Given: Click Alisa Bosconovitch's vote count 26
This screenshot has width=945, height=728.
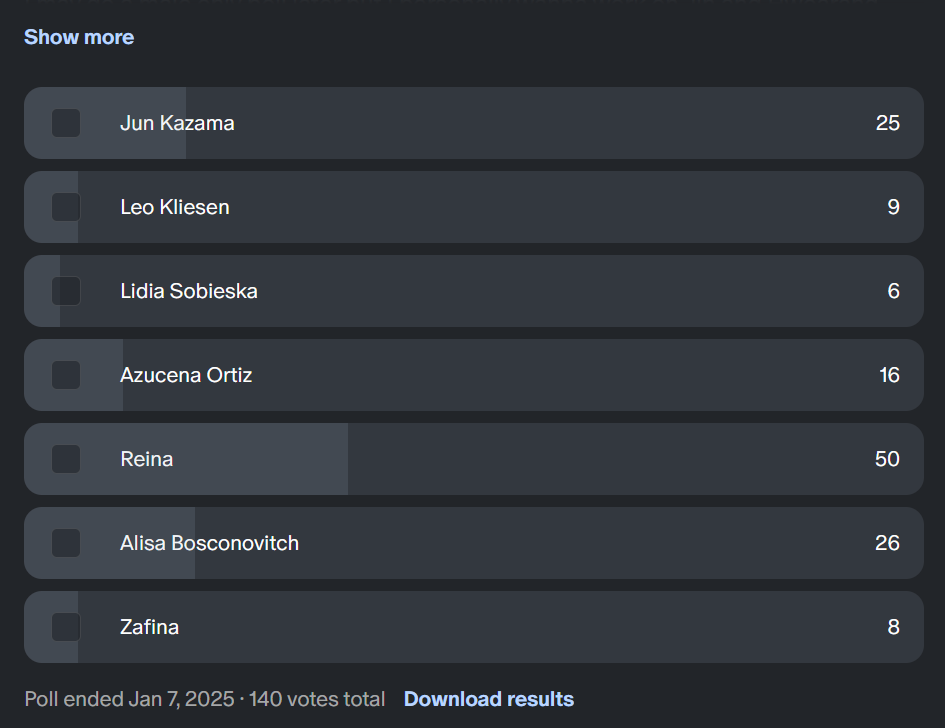Looking at the screenshot, I should click(x=887, y=543).
